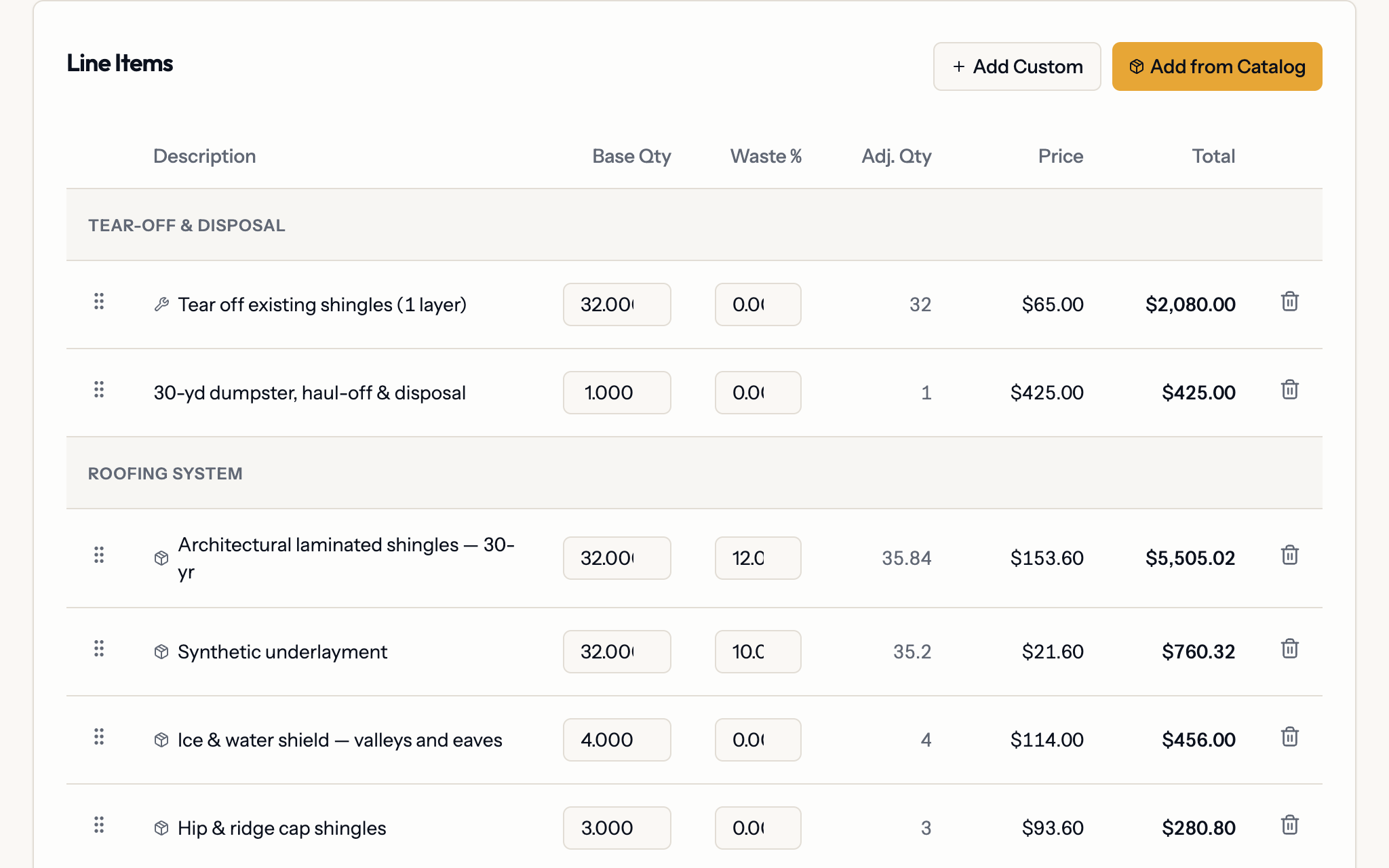The image size is (1389, 868).
Task: Delete the 30-yd dumpster line item
Action: [x=1289, y=390]
